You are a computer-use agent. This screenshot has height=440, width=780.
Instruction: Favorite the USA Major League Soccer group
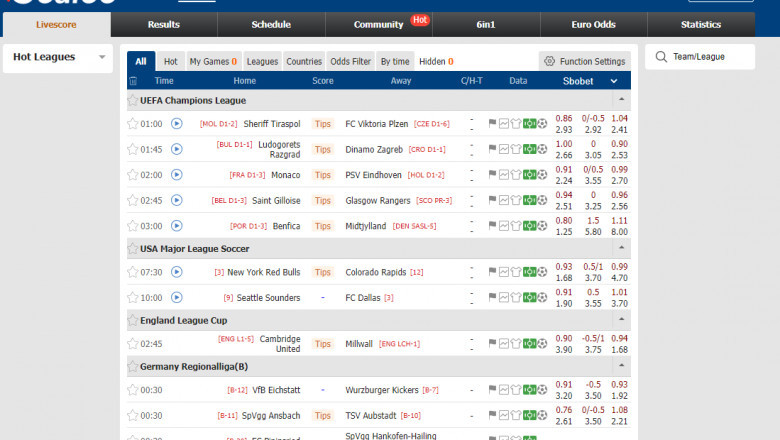[x=132, y=249]
